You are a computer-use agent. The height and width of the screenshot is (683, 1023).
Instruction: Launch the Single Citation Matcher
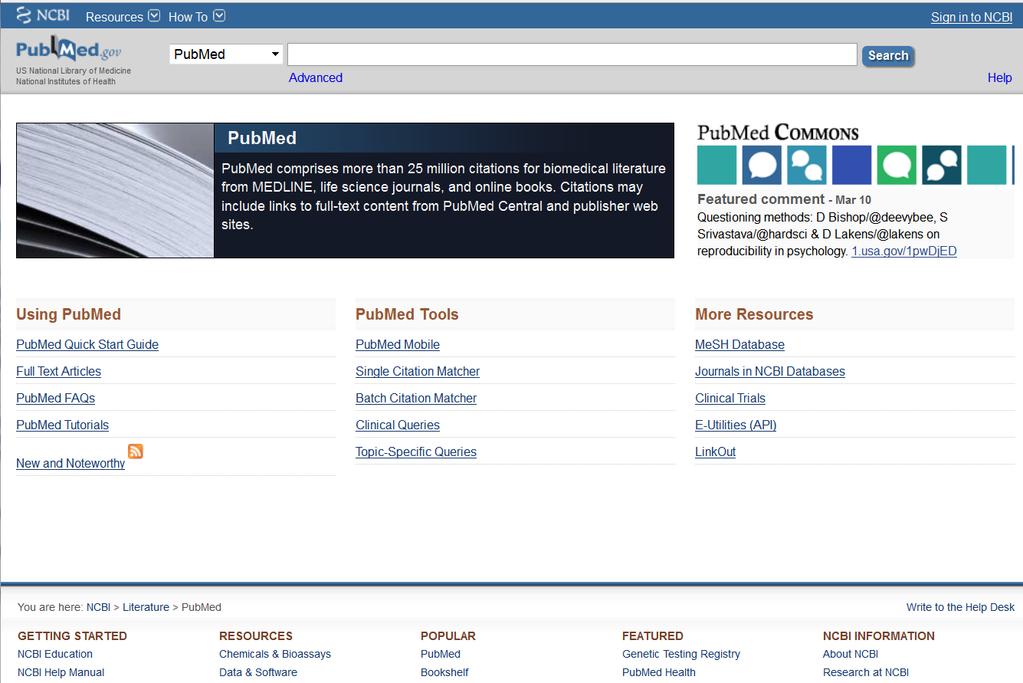point(418,371)
